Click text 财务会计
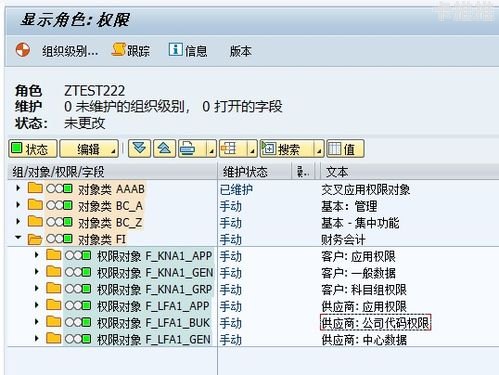 click(x=343, y=239)
